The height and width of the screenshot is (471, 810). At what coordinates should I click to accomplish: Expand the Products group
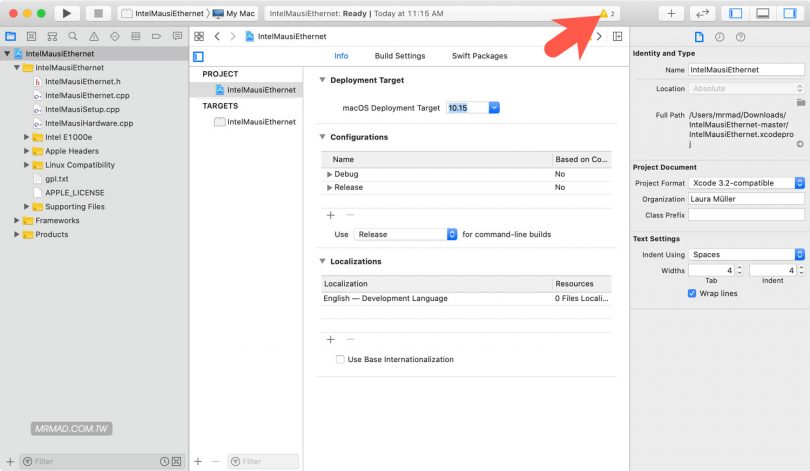coord(17,234)
